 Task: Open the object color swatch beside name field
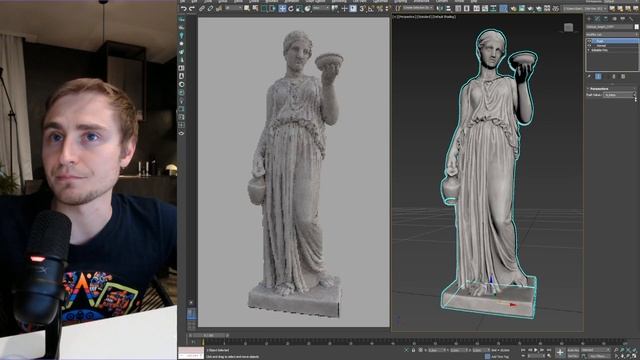636,27
